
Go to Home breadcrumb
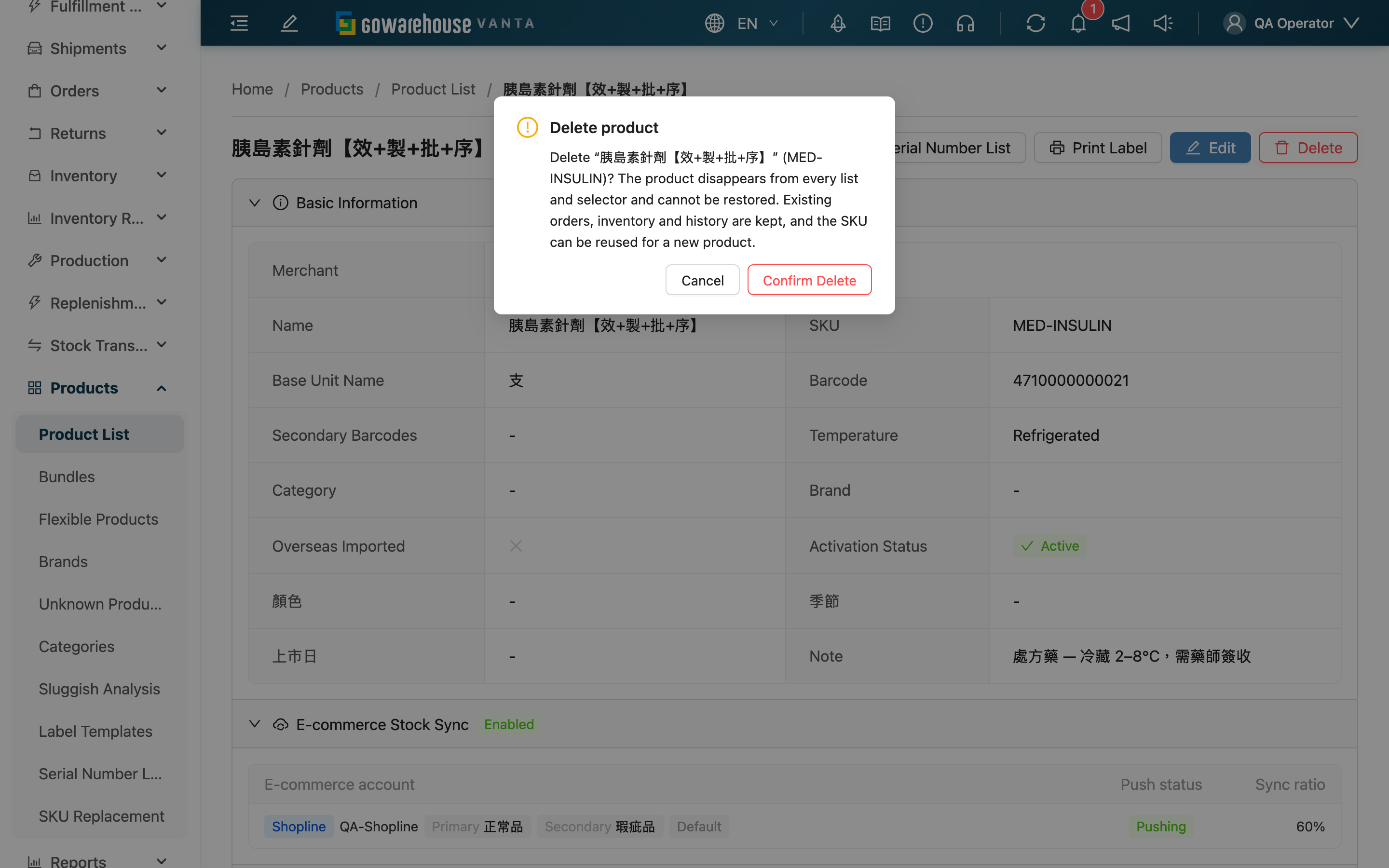(x=253, y=89)
